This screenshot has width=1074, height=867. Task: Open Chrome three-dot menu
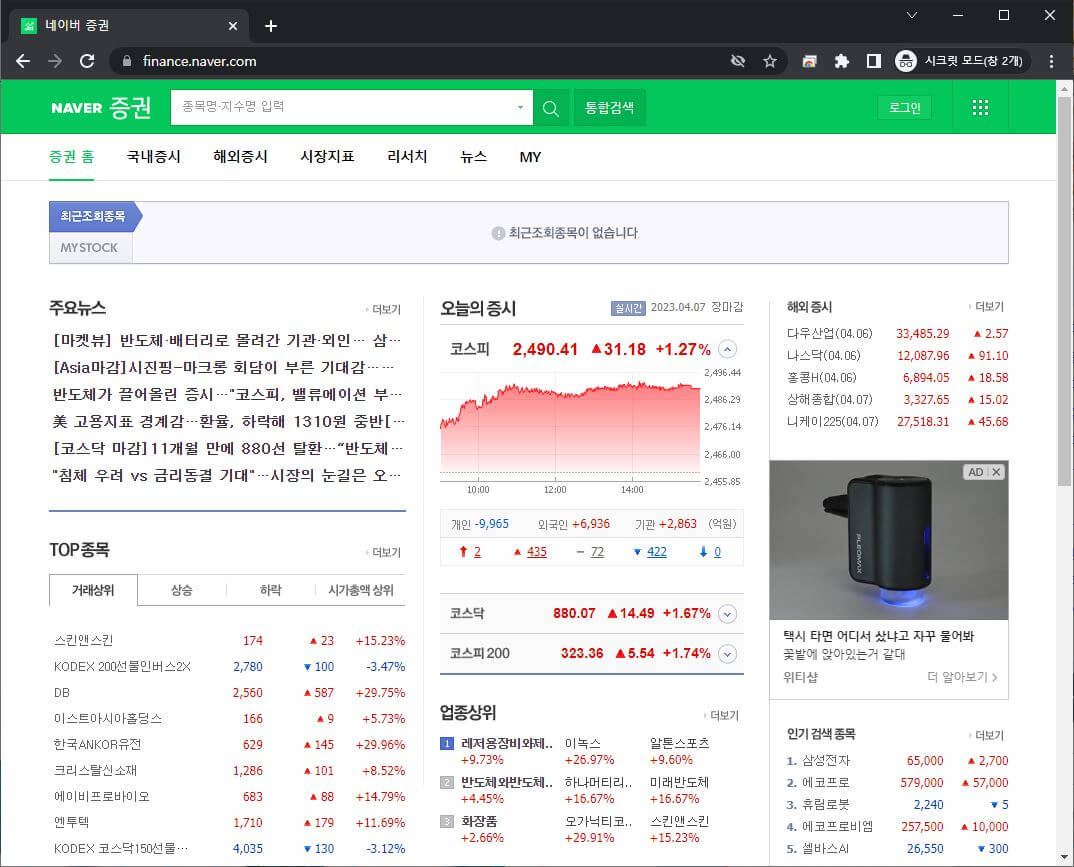(1051, 61)
